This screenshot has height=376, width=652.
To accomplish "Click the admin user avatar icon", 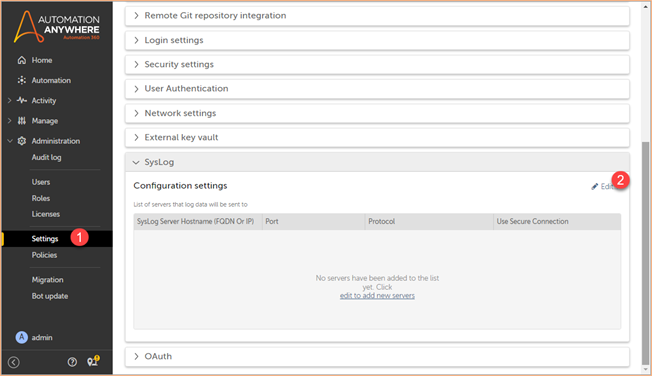I will tap(22, 337).
